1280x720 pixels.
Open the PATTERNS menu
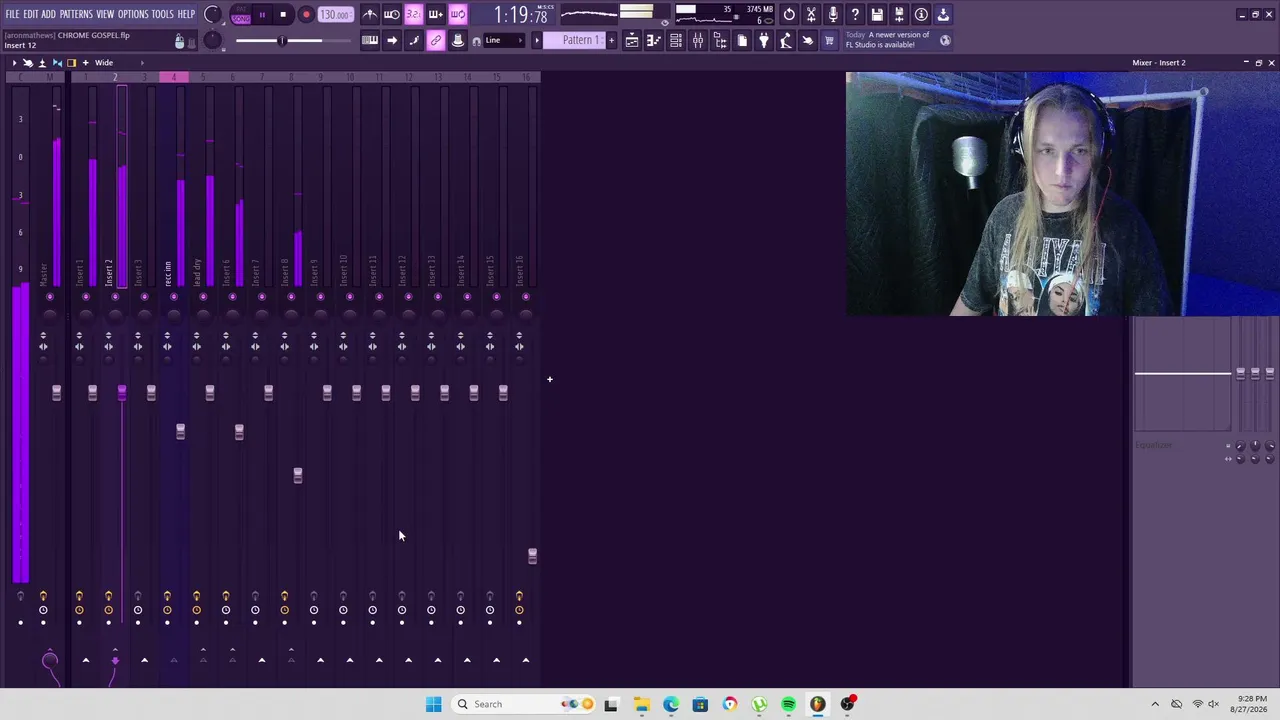coord(76,15)
